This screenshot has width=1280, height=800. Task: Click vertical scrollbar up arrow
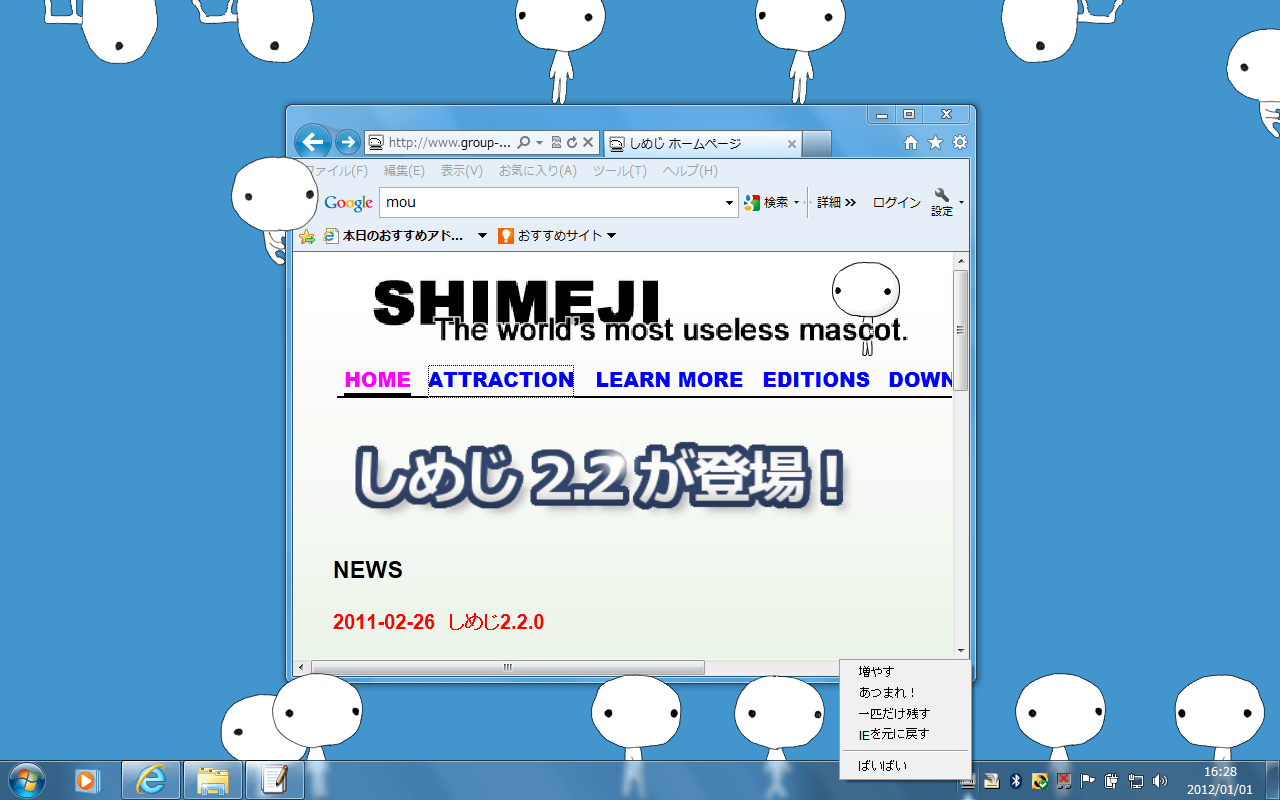point(961,262)
